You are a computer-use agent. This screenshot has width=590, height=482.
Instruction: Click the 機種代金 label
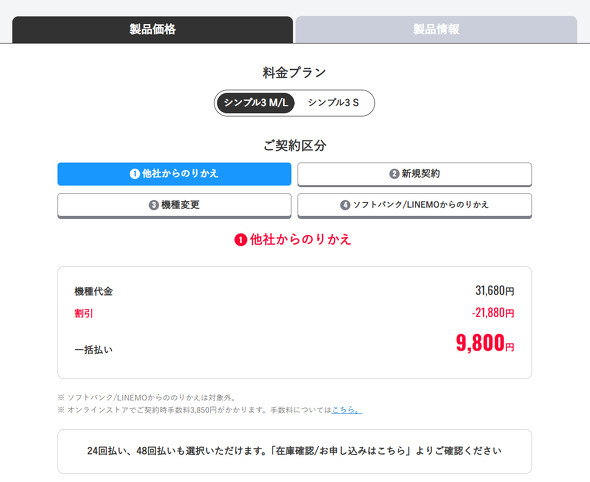click(x=94, y=291)
